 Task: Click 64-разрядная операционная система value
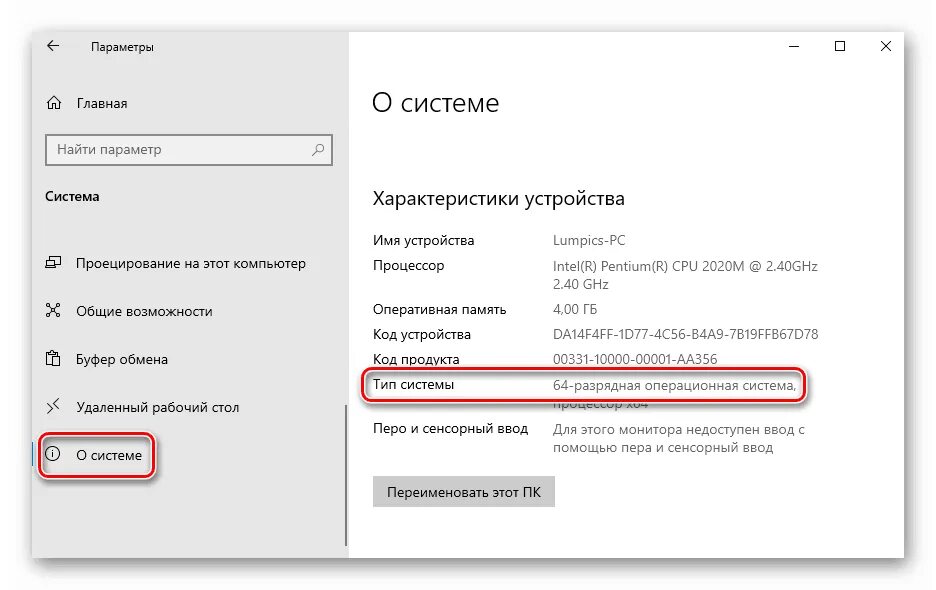(x=675, y=385)
